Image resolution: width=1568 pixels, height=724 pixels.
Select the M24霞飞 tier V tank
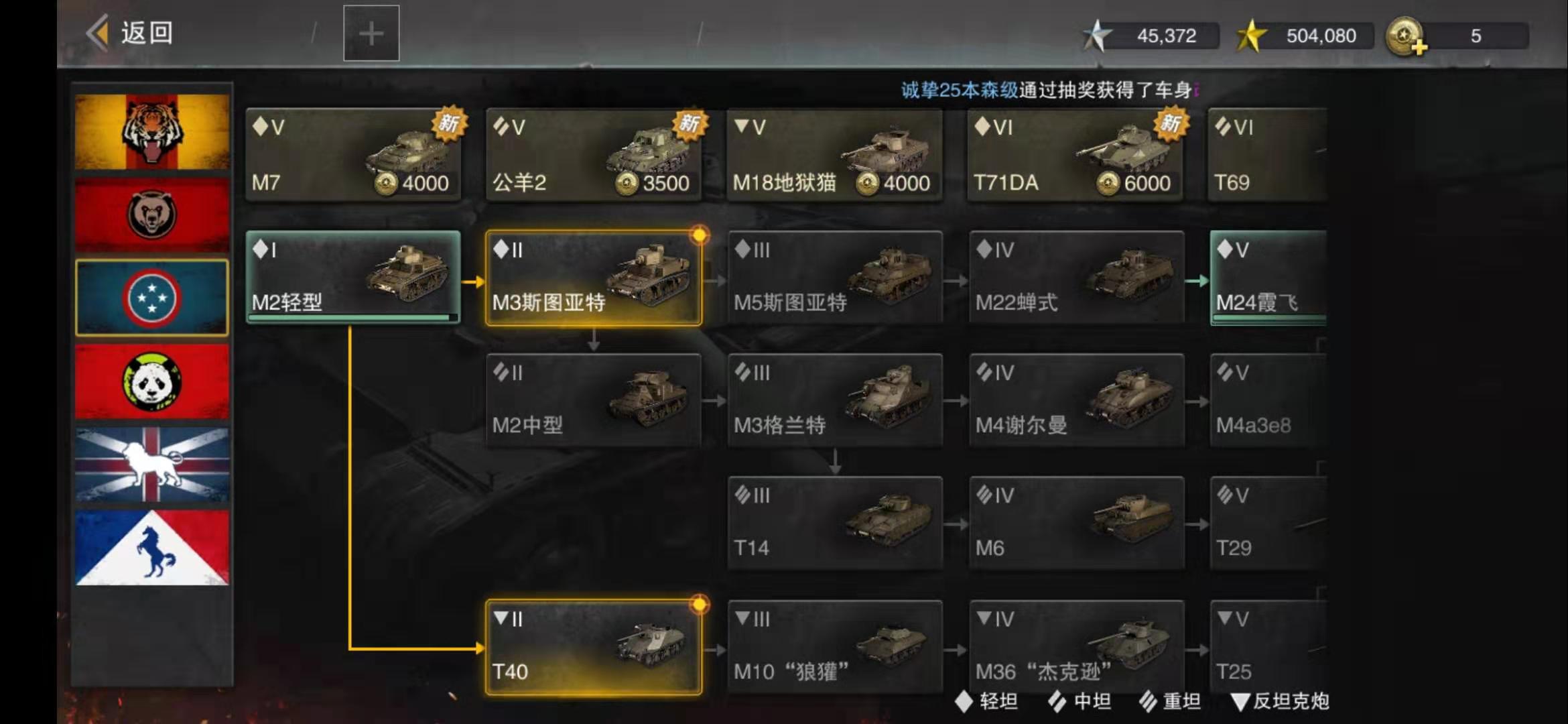coord(1268,278)
